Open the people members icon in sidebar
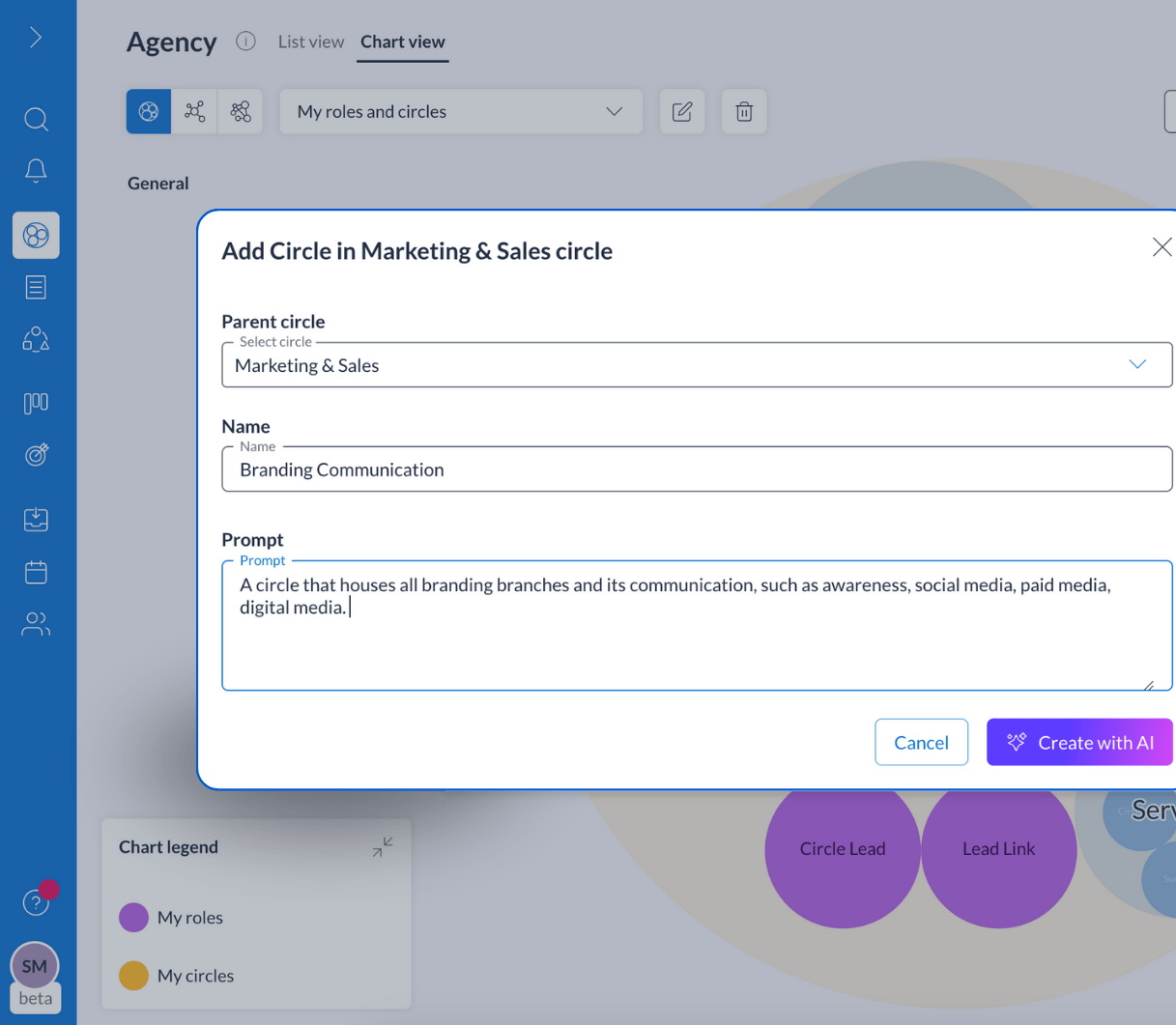Image resolution: width=1176 pixels, height=1025 pixels. point(36,624)
